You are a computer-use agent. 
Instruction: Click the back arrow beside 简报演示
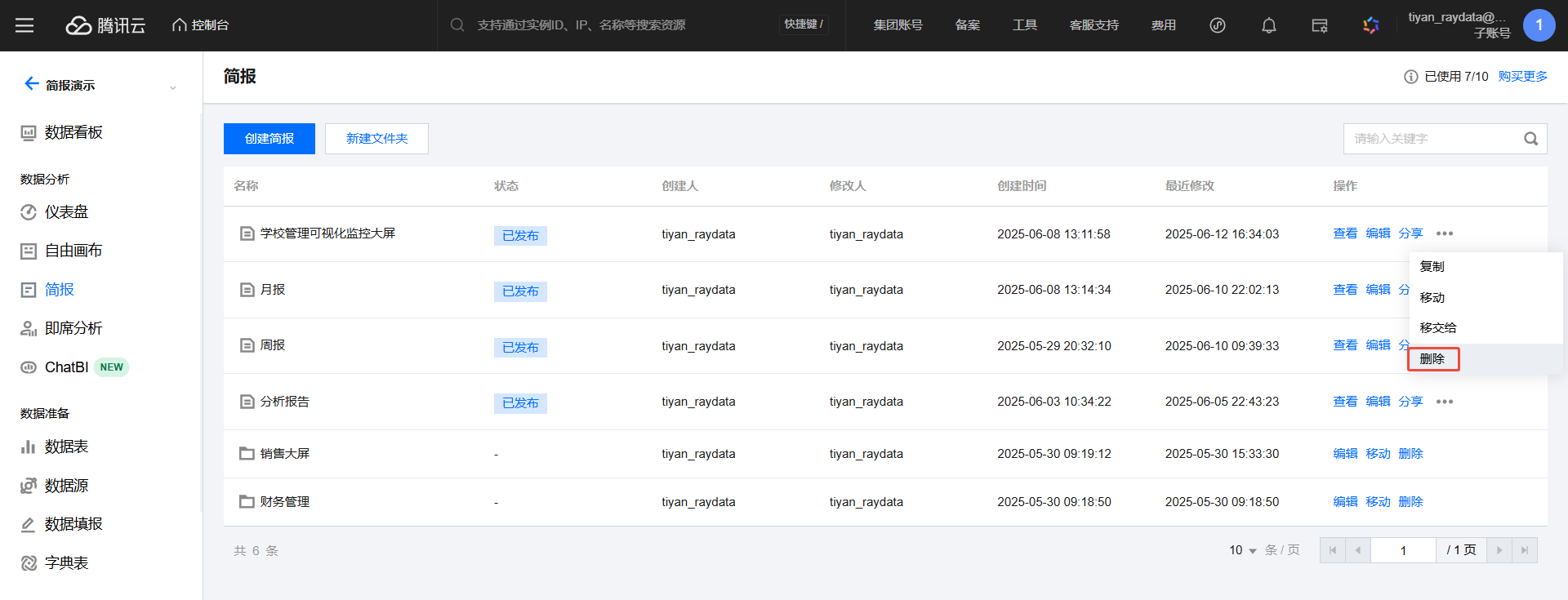31,84
